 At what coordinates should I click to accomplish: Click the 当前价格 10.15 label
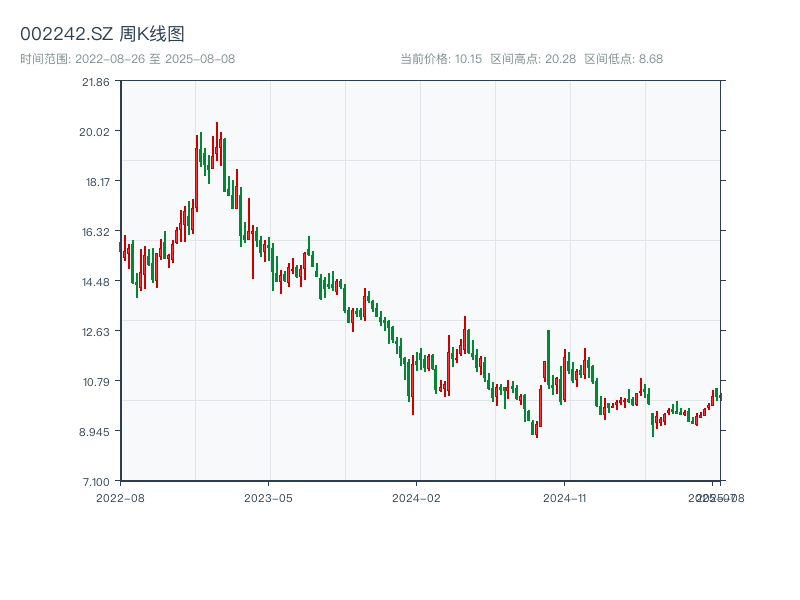point(441,59)
